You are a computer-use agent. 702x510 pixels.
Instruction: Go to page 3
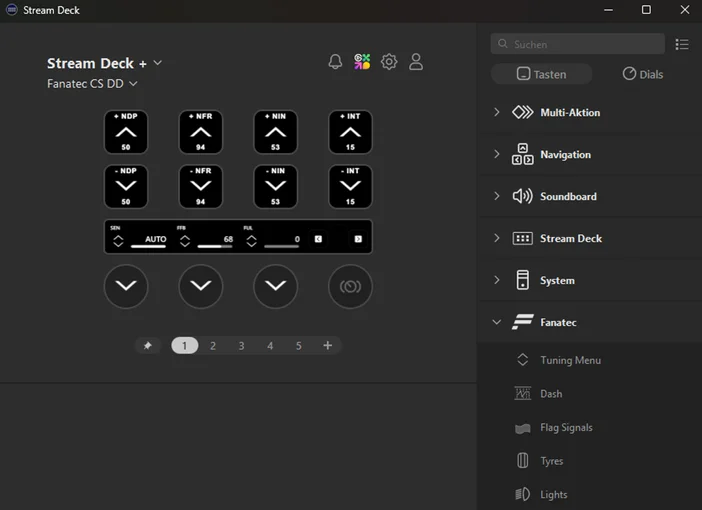pyautogui.click(x=241, y=346)
